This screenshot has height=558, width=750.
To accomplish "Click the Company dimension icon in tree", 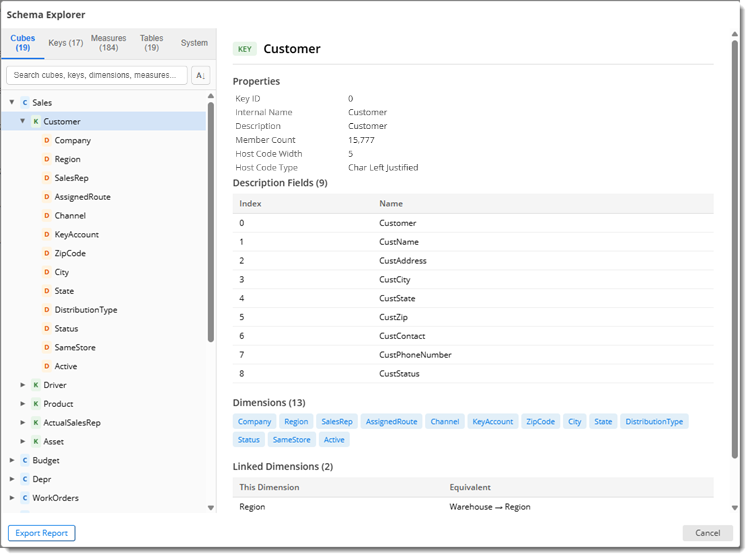I will (x=46, y=141).
